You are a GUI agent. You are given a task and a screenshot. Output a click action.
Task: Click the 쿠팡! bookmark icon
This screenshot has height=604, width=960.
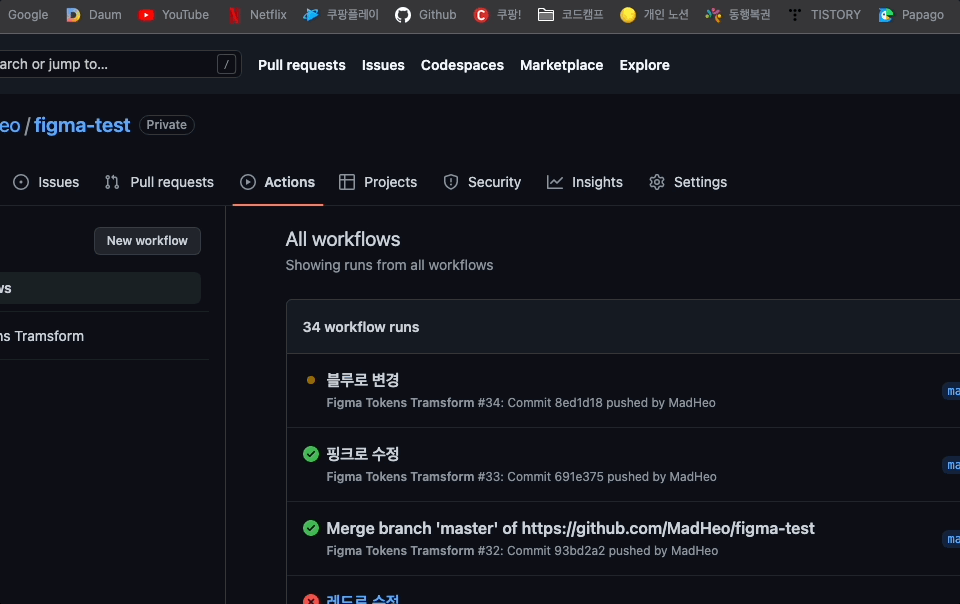tap(481, 15)
